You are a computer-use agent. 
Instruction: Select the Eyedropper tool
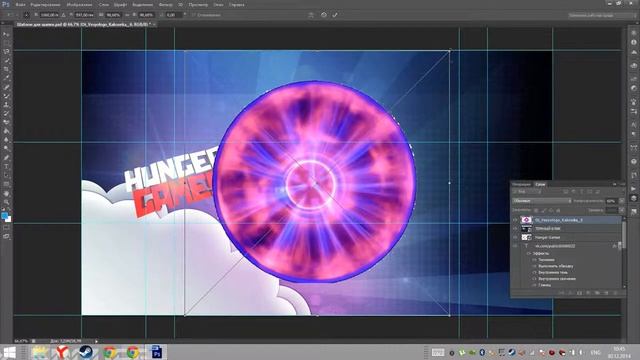pos(6,78)
